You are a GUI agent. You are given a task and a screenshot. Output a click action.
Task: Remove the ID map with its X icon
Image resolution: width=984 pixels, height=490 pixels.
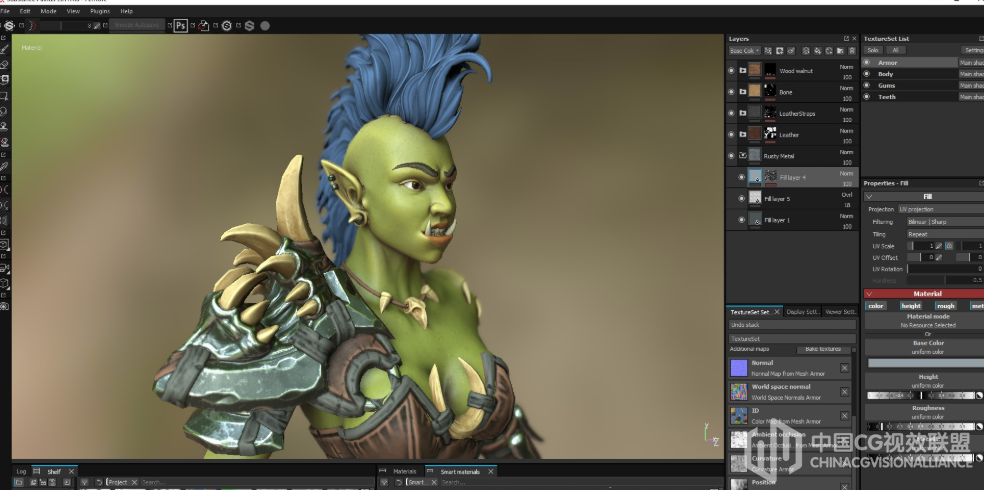845,416
